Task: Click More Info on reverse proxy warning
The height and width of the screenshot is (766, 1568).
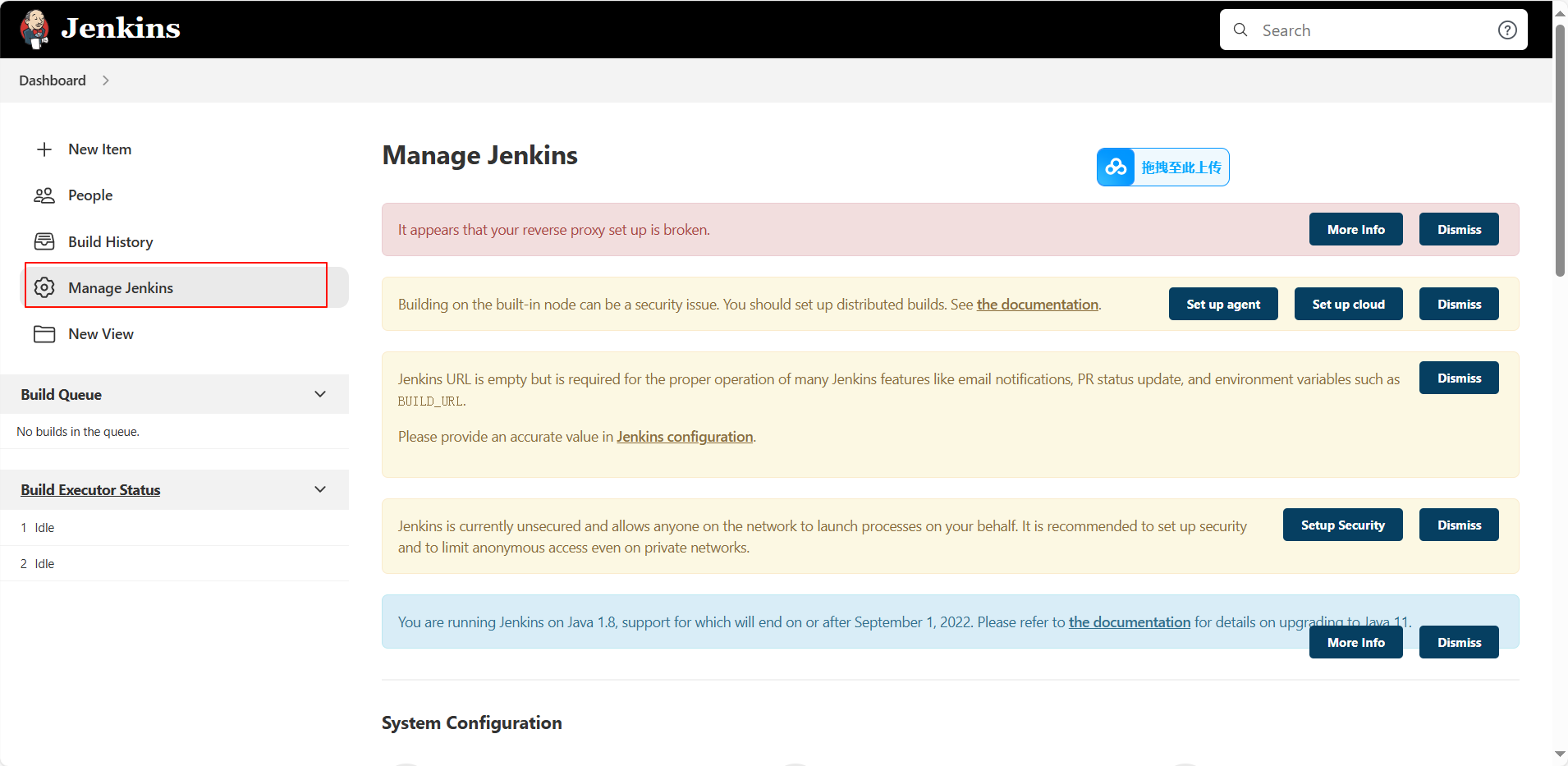Action: coord(1356,230)
